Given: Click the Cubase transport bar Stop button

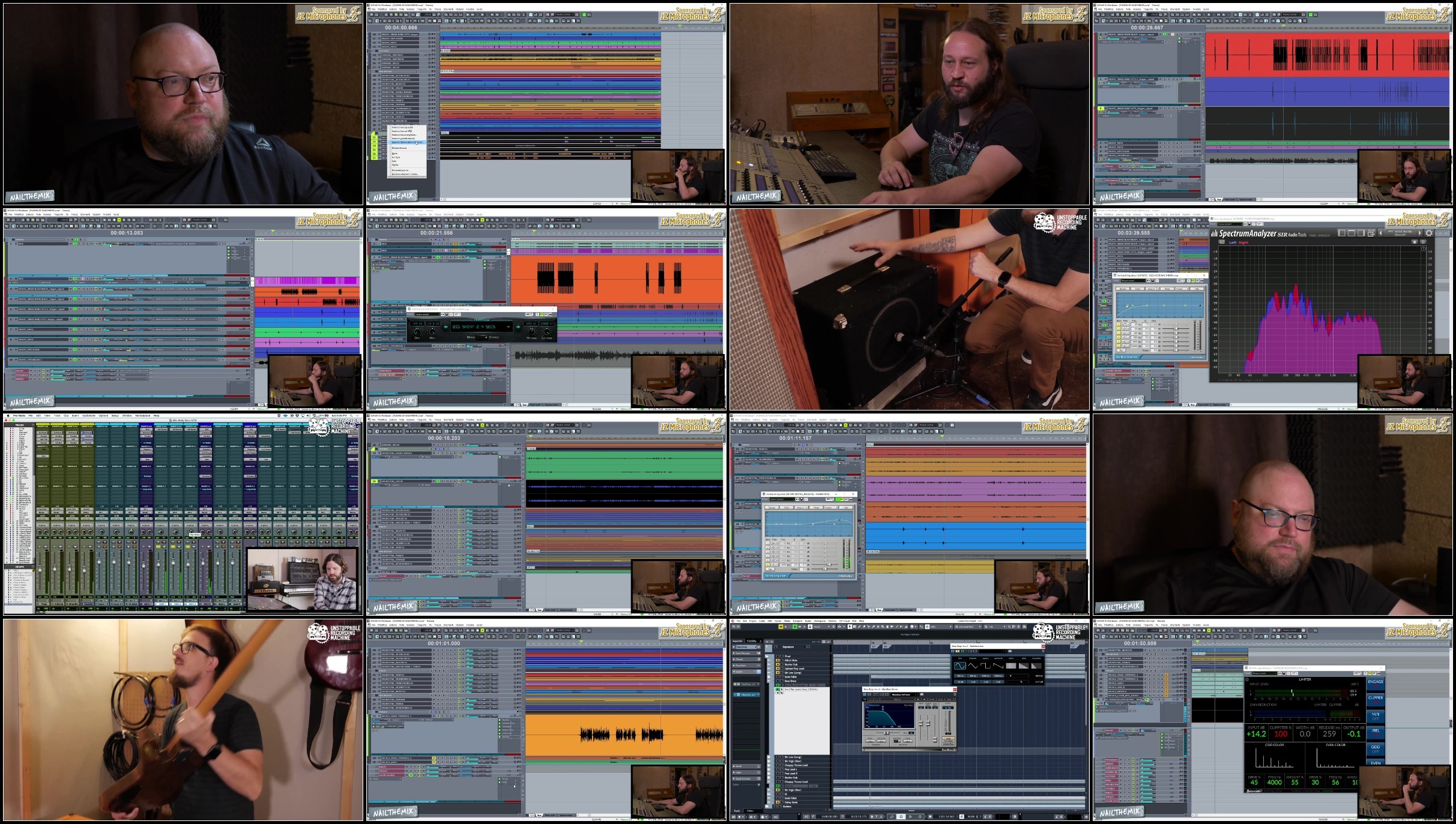Looking at the screenshot, I should (x=901, y=817).
